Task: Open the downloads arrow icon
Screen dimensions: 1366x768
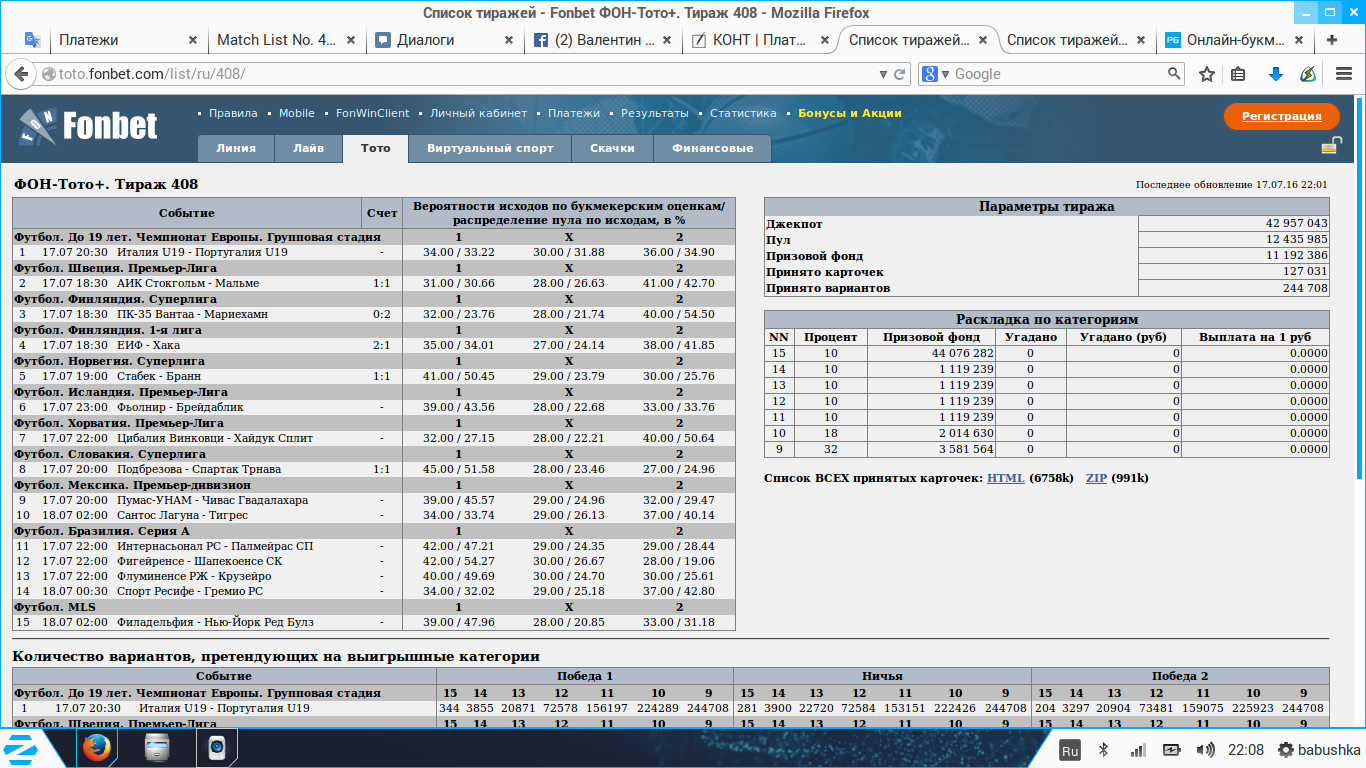Action: [x=1275, y=74]
